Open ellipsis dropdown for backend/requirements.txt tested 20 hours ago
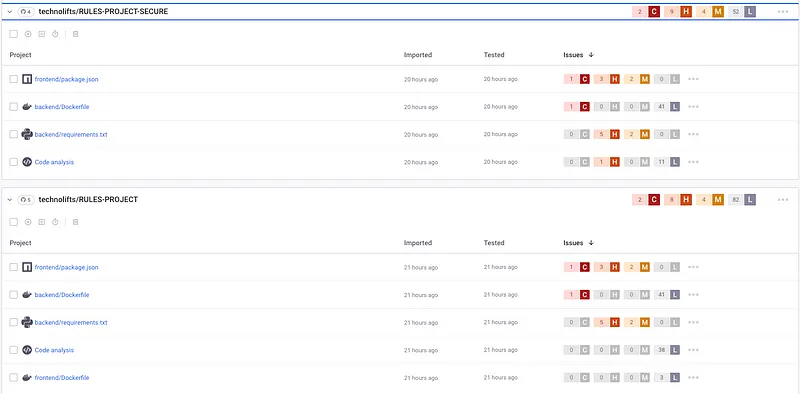The height and width of the screenshot is (394, 800). coord(693,134)
